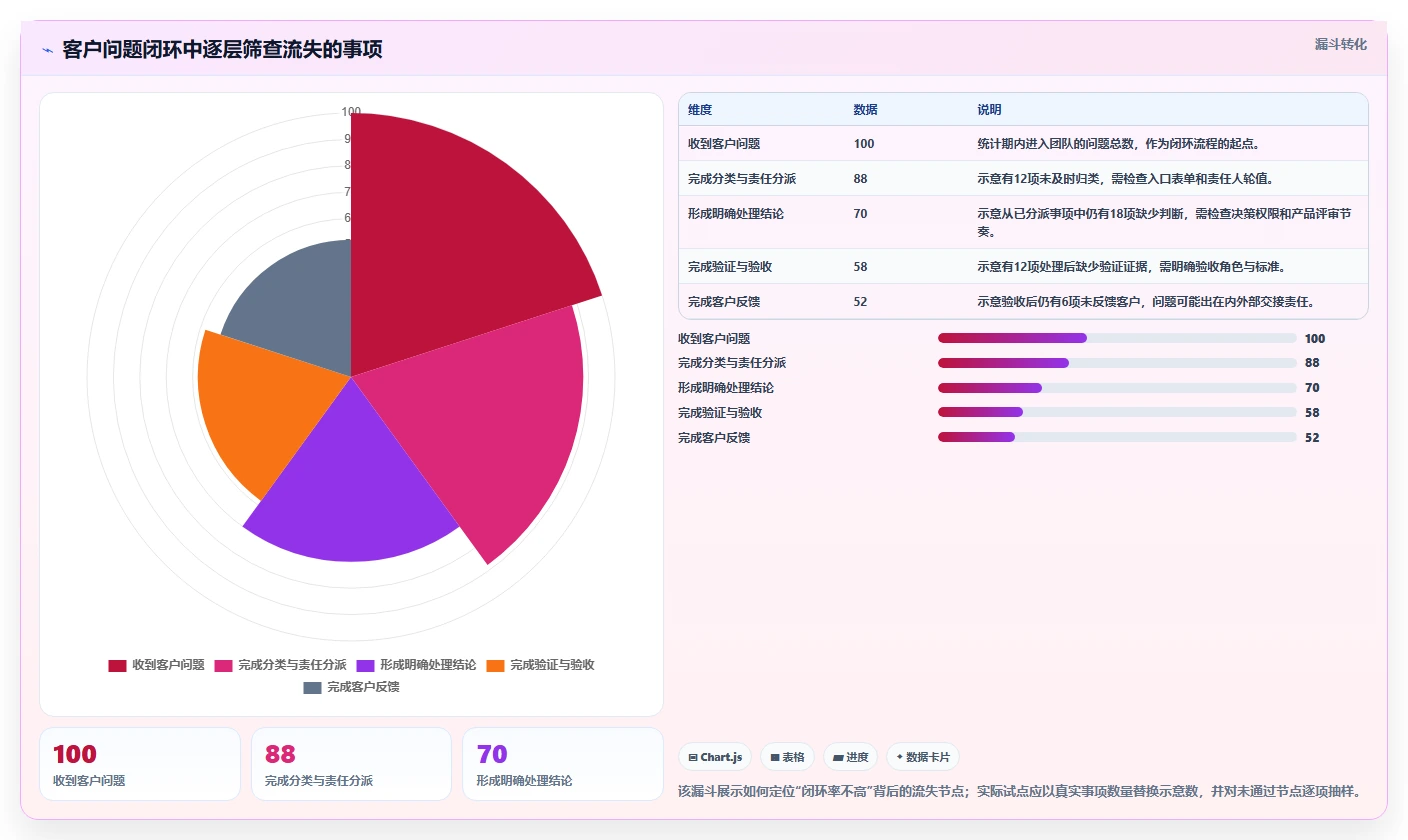Click the 表格 tag button
Viewport: 1408px width, 840px height.
(787, 757)
